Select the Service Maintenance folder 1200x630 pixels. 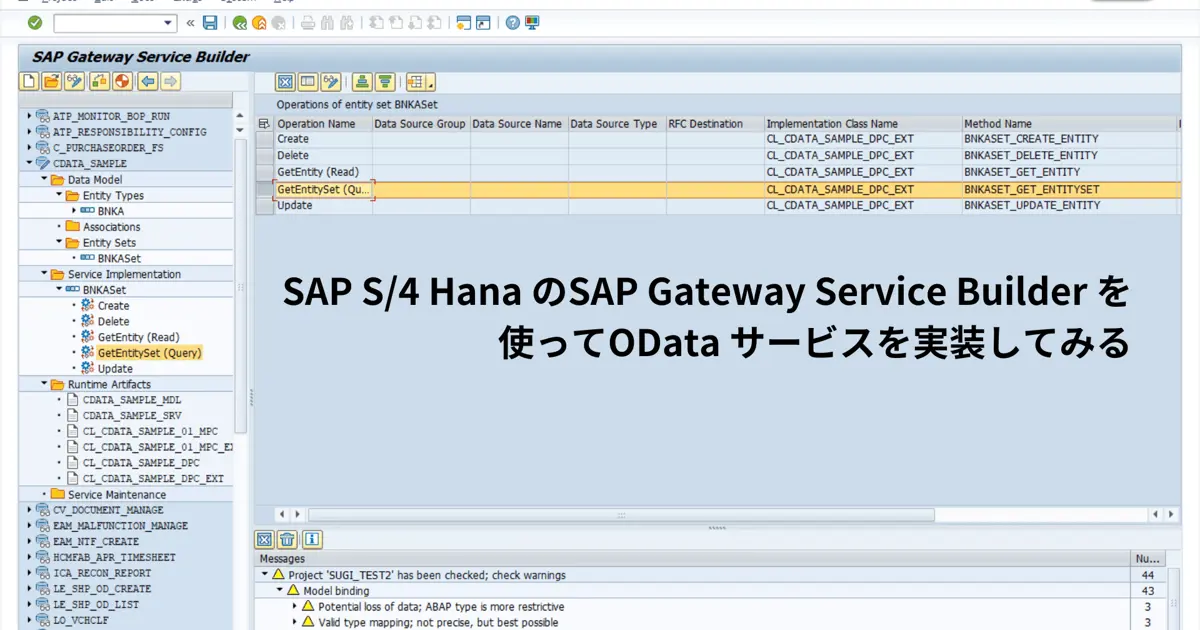[117, 494]
